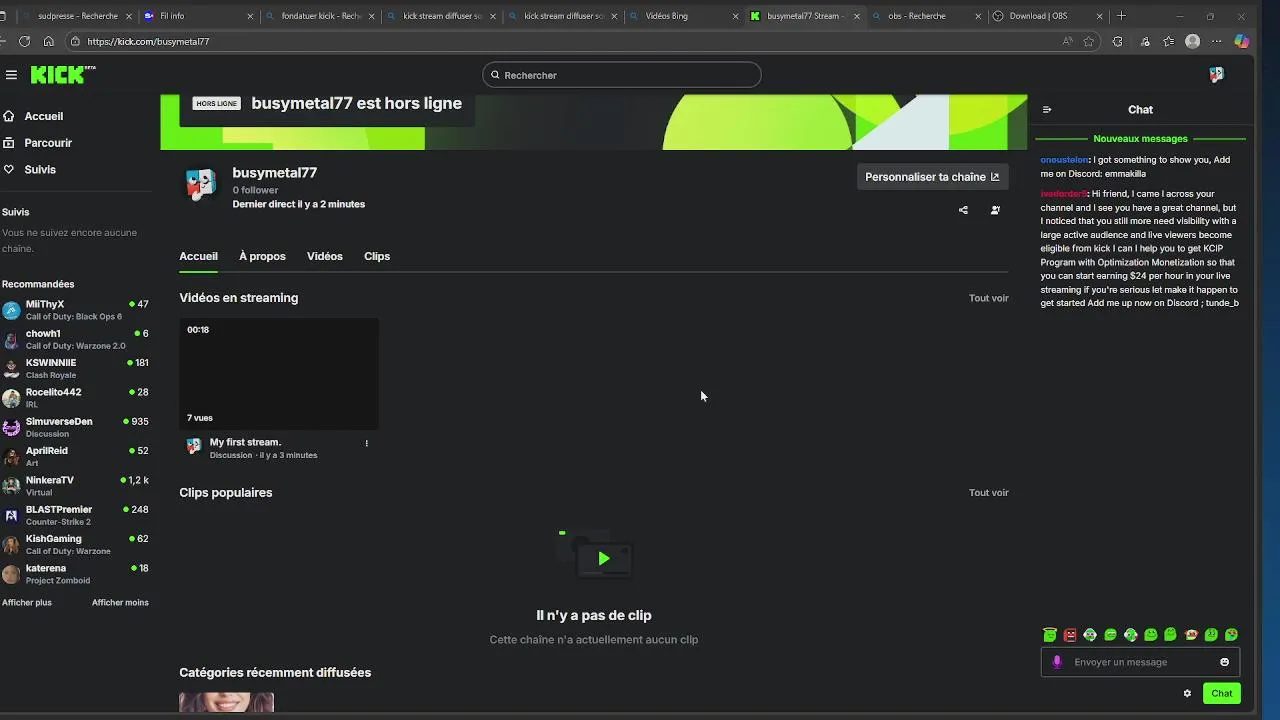
Task: Open recommended channel MiiThyX
Action: click(x=75, y=310)
